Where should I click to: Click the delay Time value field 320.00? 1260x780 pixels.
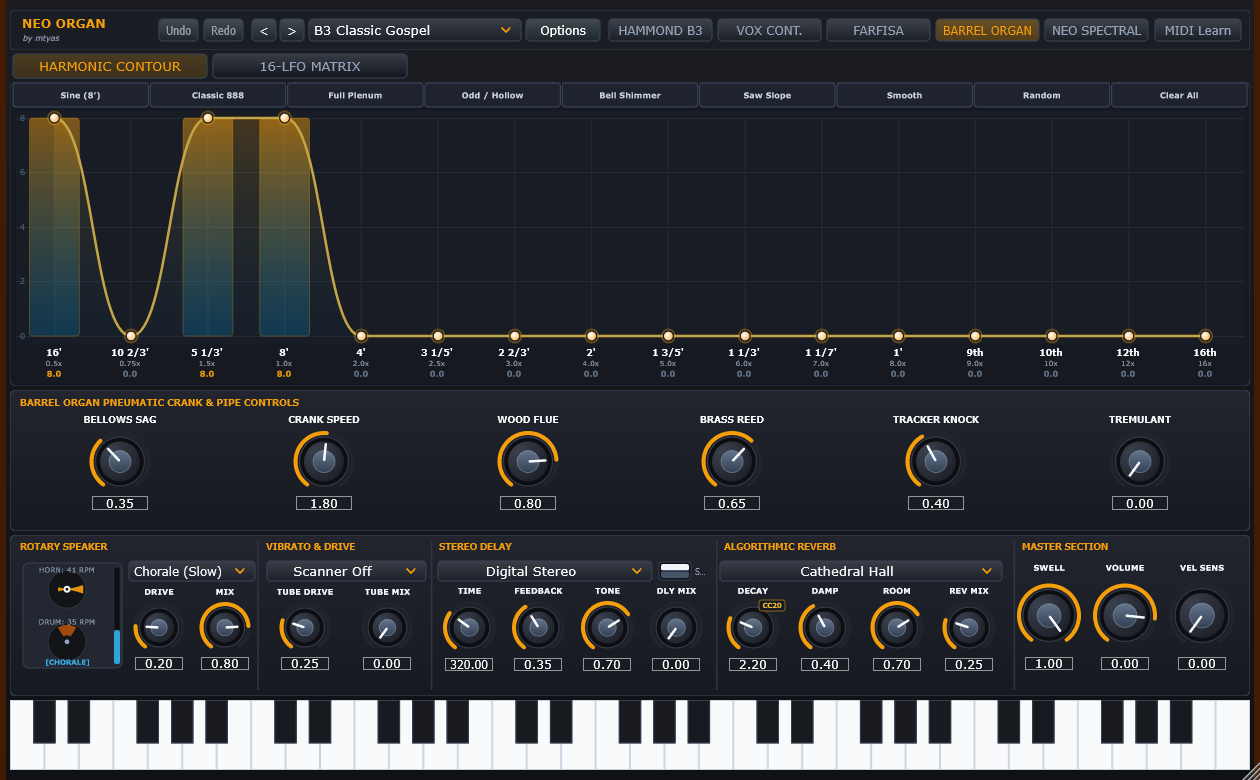pyautogui.click(x=469, y=664)
